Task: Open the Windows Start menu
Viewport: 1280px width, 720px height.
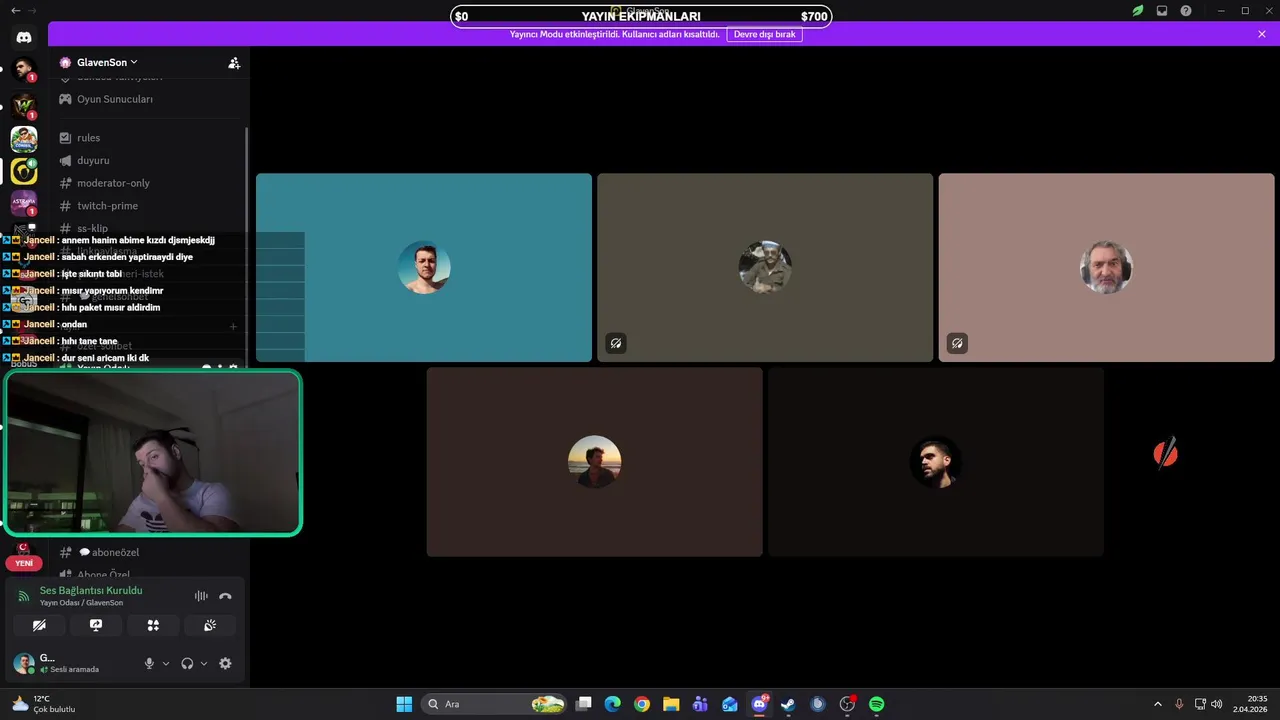Action: click(404, 704)
